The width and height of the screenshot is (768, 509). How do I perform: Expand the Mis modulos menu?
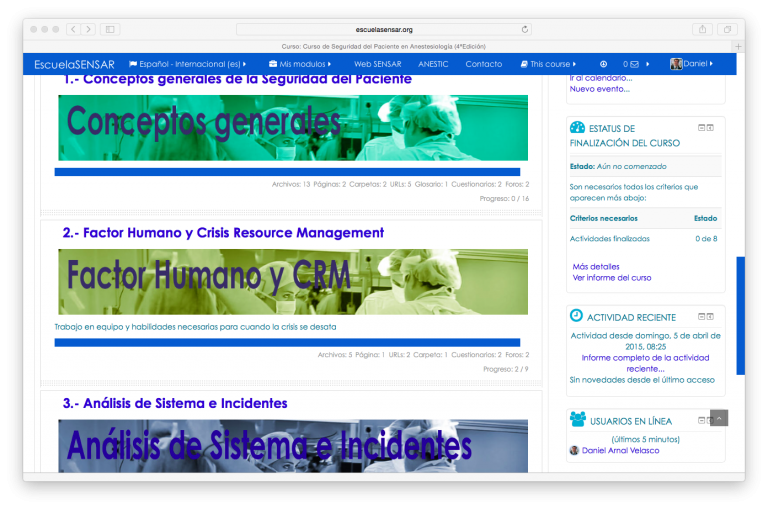pos(300,64)
